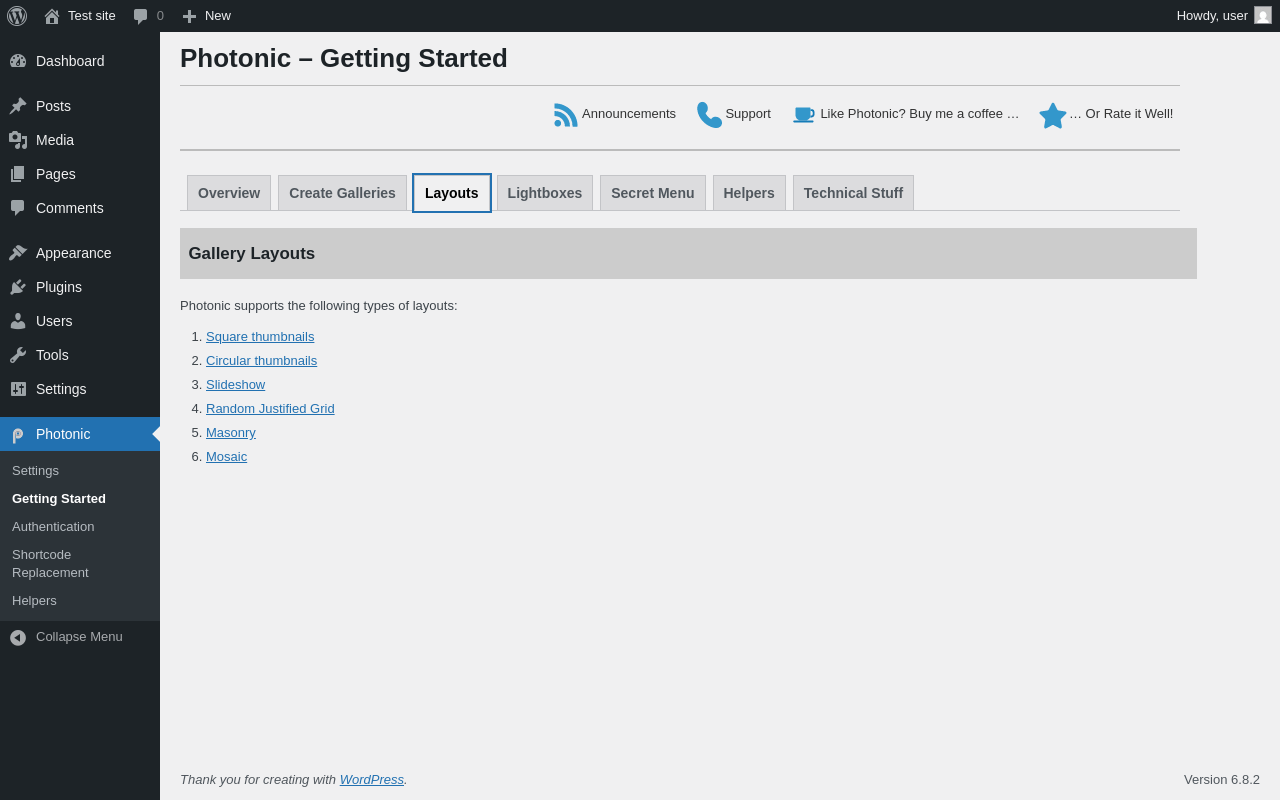This screenshot has width=1280, height=800.
Task: Click the Version 6.8.2 footer text
Action: 1222,780
